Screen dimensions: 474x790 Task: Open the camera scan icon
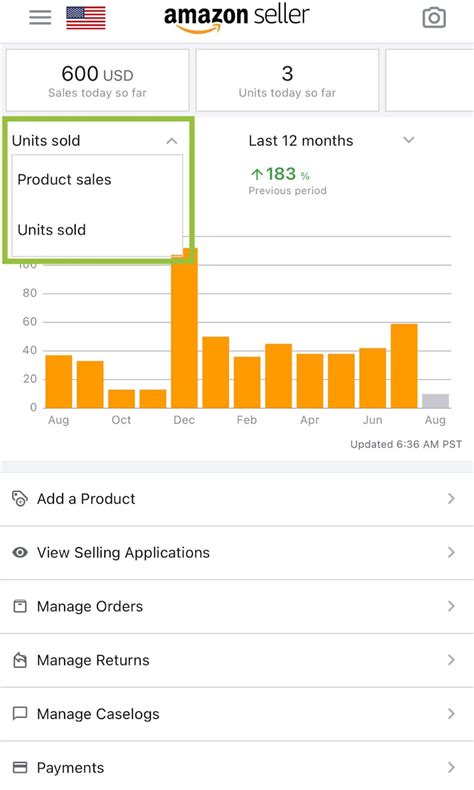coord(434,18)
